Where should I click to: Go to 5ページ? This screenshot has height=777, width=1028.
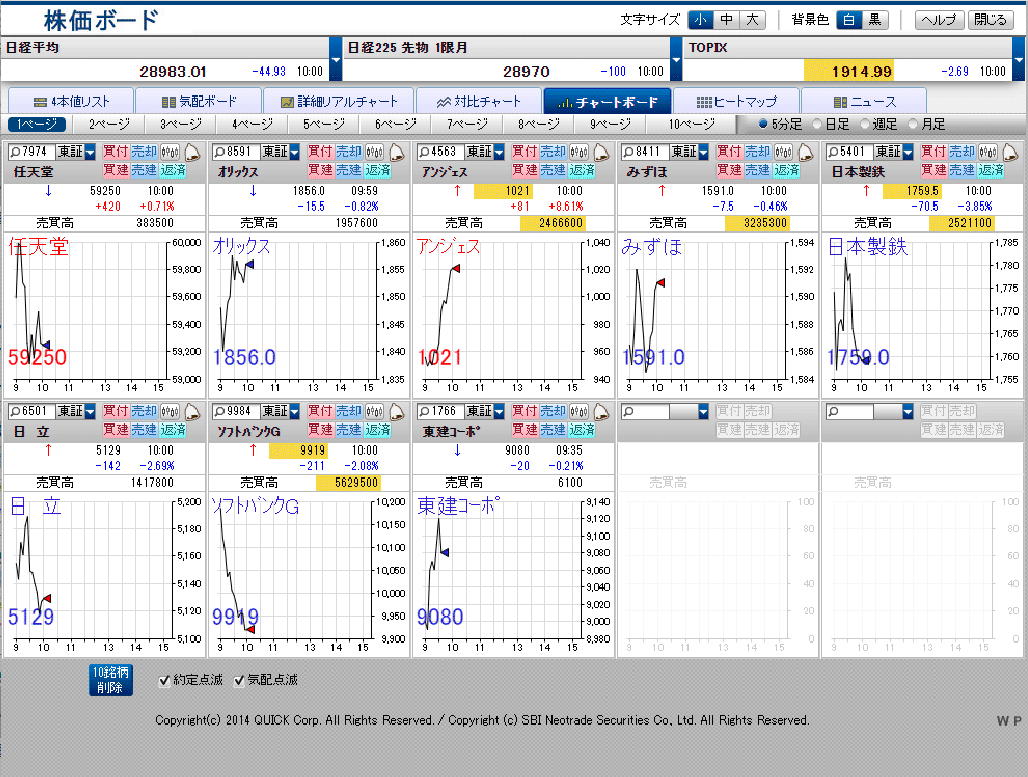[x=324, y=124]
